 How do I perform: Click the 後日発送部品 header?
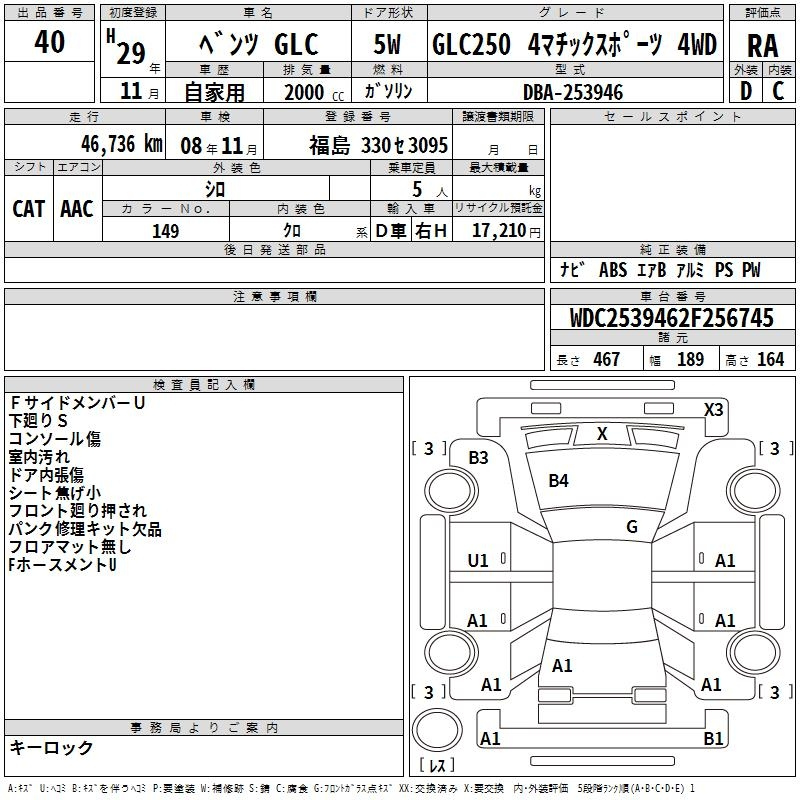pos(274,249)
